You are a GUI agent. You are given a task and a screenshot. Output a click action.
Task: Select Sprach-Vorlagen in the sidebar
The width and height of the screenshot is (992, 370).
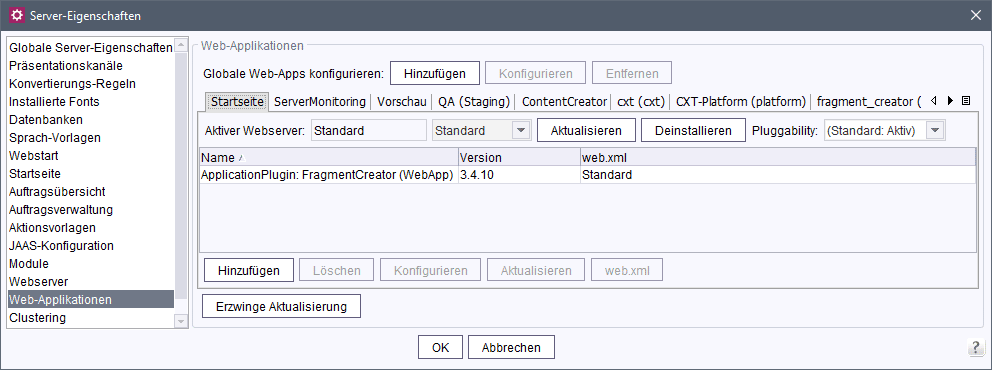(90, 138)
